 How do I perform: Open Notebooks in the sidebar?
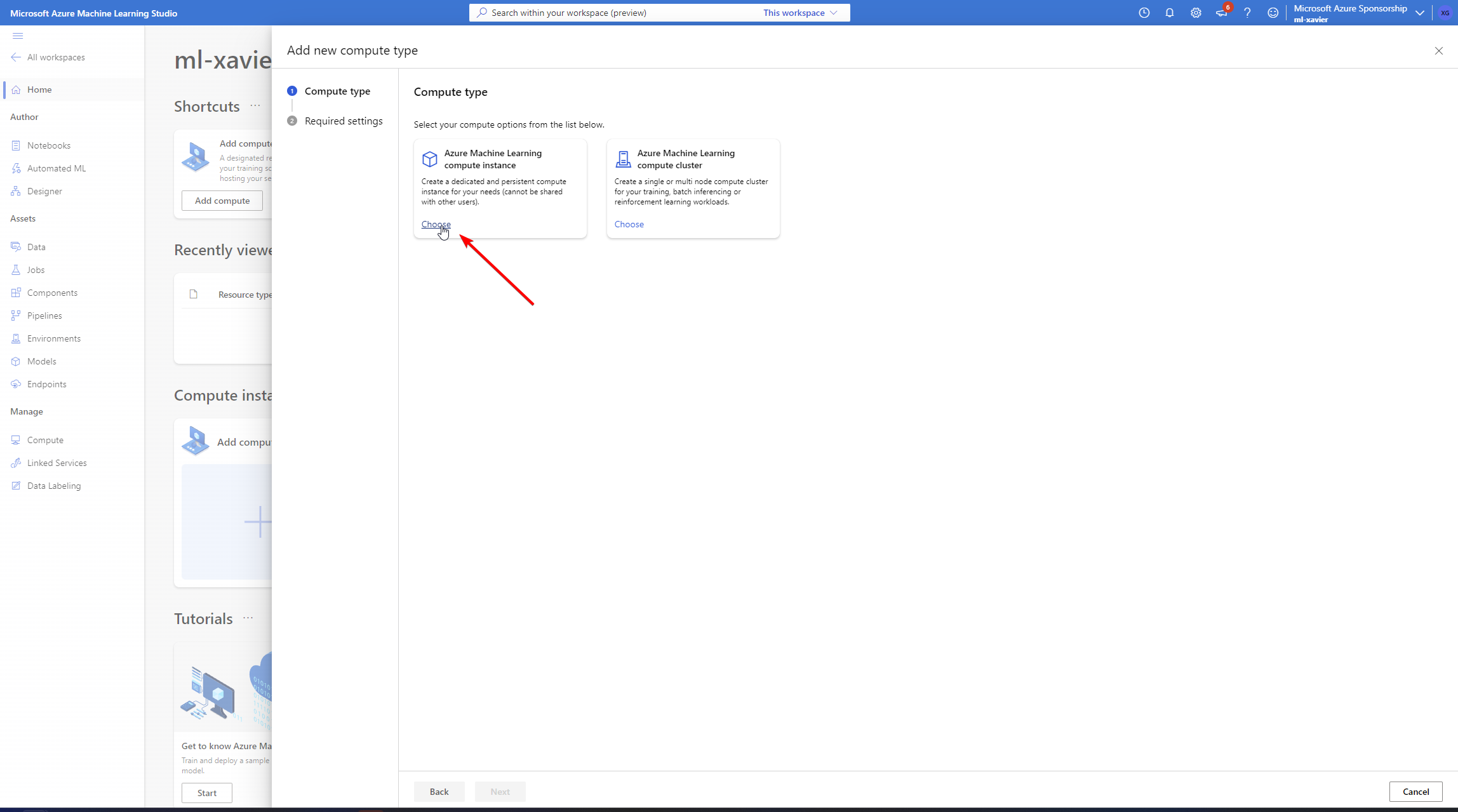tap(48, 145)
